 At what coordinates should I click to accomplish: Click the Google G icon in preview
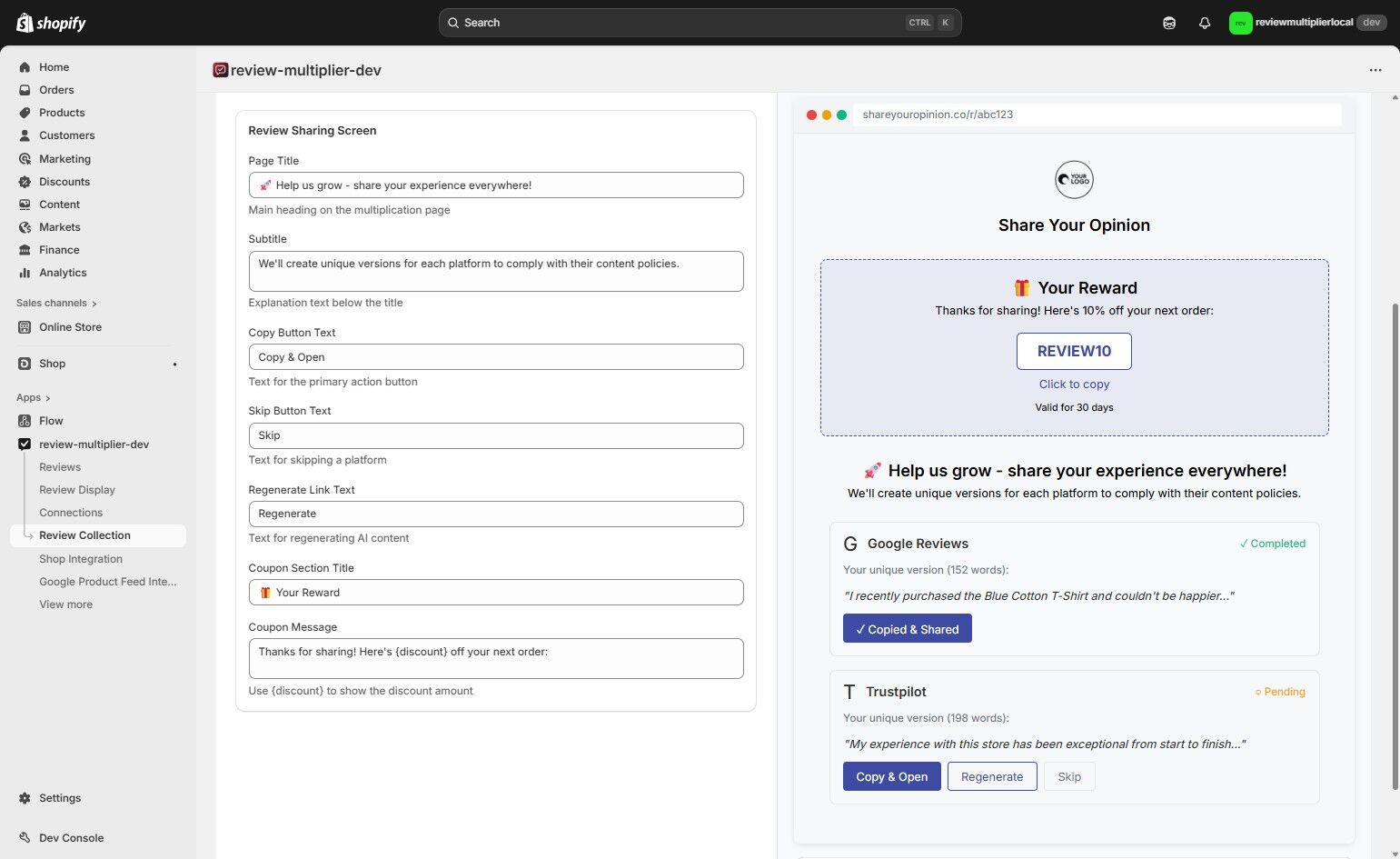coord(850,544)
